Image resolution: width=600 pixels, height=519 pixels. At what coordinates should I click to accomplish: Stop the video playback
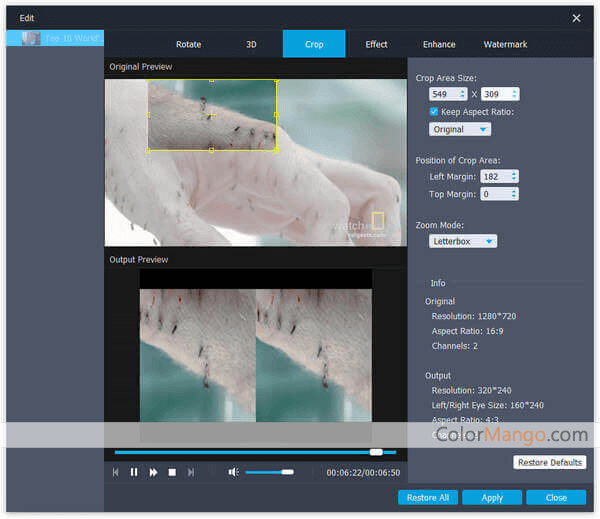172,472
